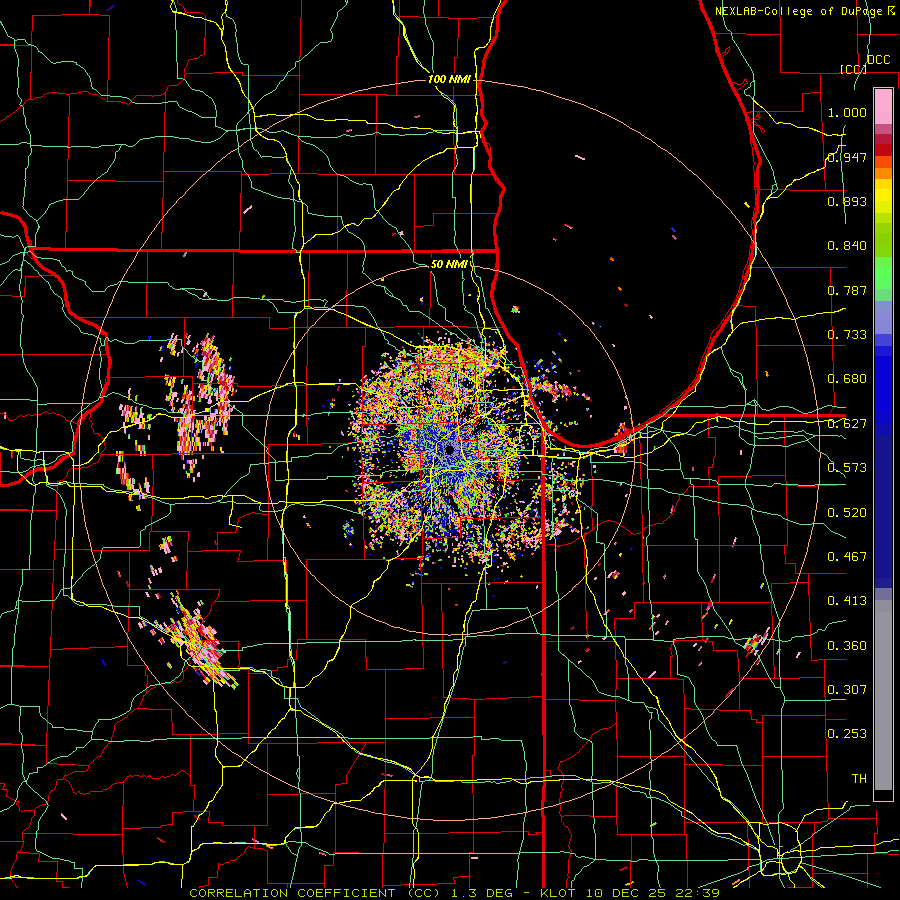Click the 50 NMI range ring label
Viewport: 900px width, 900px height.
pos(449,265)
